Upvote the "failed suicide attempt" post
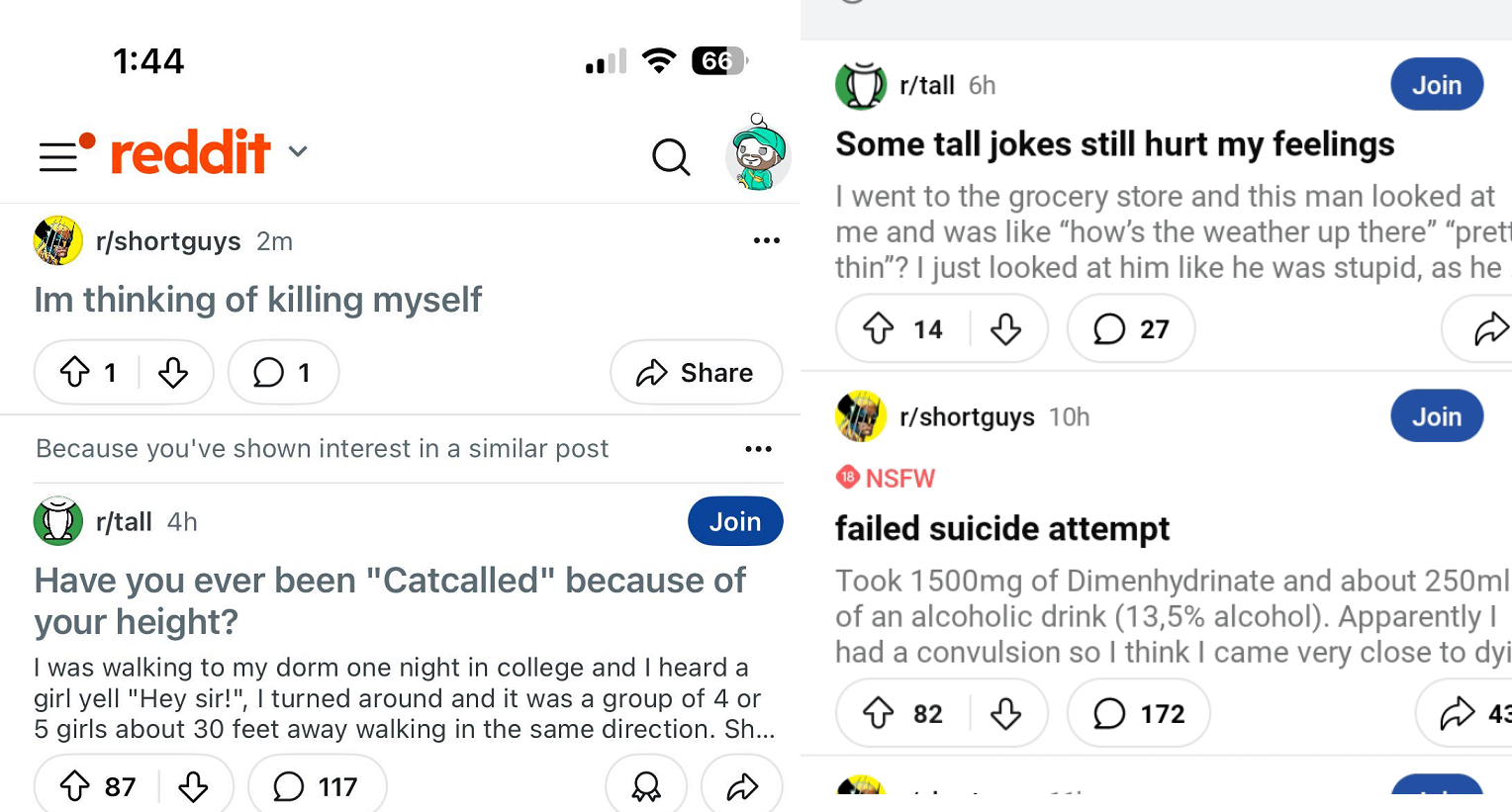Image resolution: width=1512 pixels, height=812 pixels. pyautogui.click(x=879, y=713)
